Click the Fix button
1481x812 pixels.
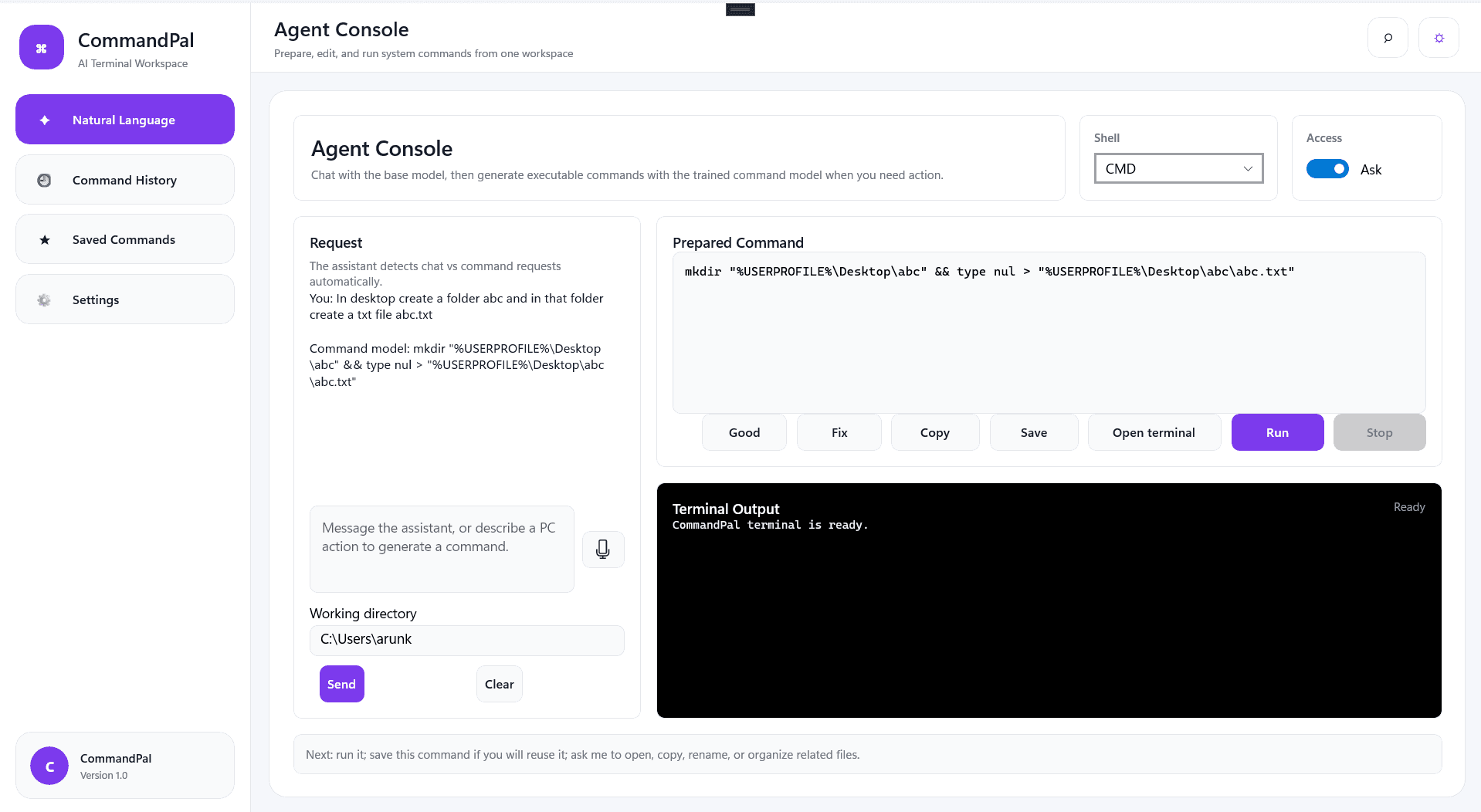(839, 432)
